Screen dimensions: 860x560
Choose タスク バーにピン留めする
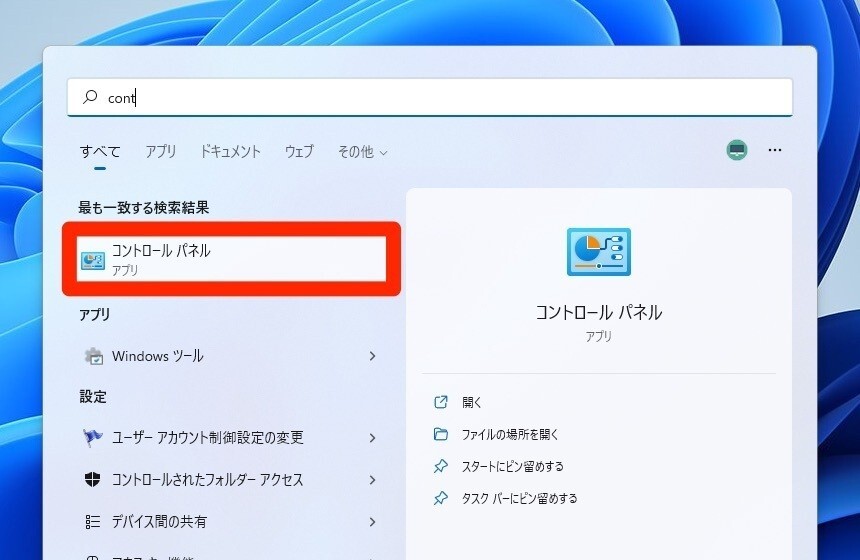pyautogui.click(x=519, y=498)
